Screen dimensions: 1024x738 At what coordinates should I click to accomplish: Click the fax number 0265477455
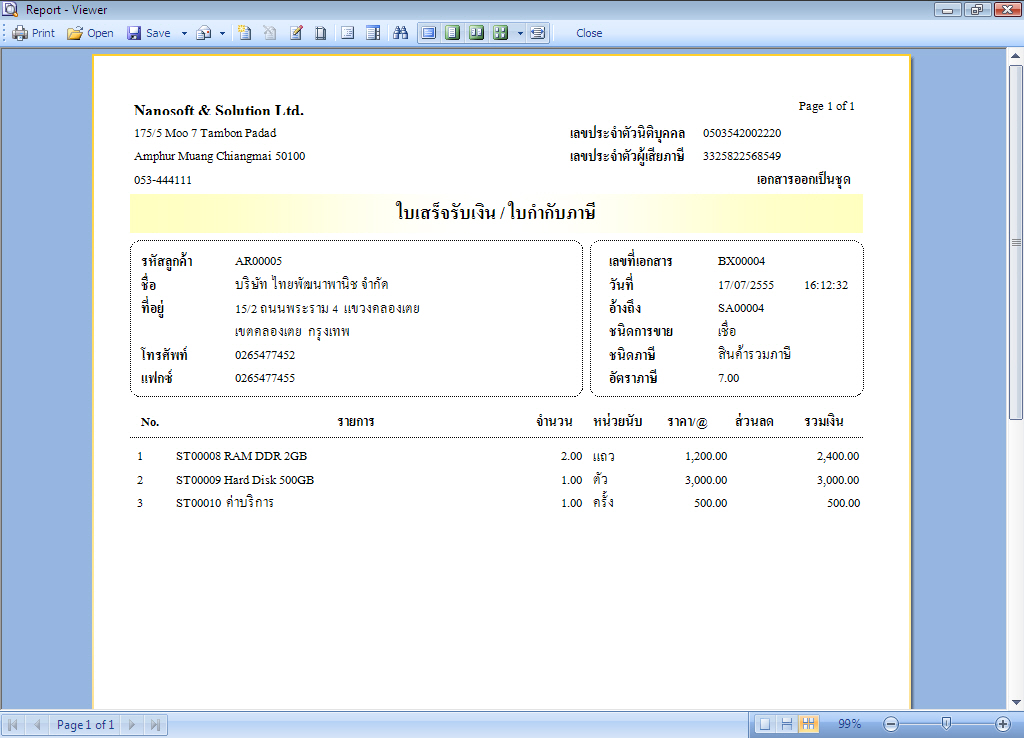coord(265,378)
